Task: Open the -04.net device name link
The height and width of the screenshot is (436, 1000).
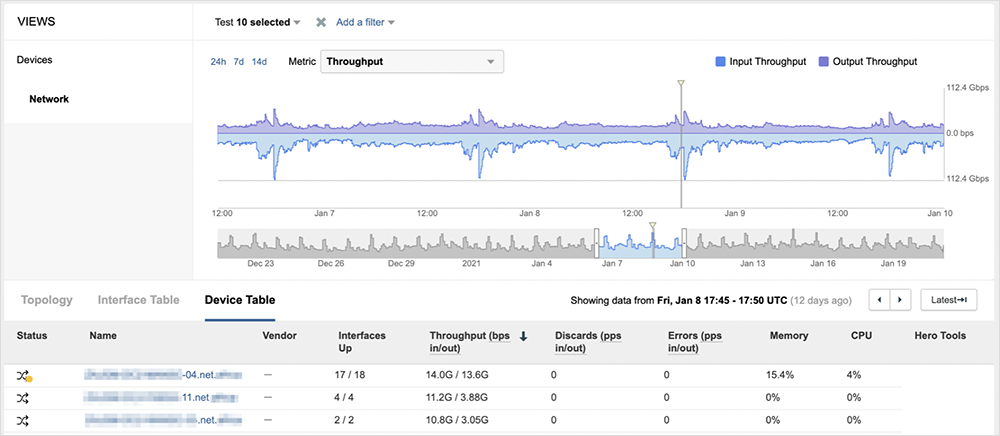Action: click(164, 374)
